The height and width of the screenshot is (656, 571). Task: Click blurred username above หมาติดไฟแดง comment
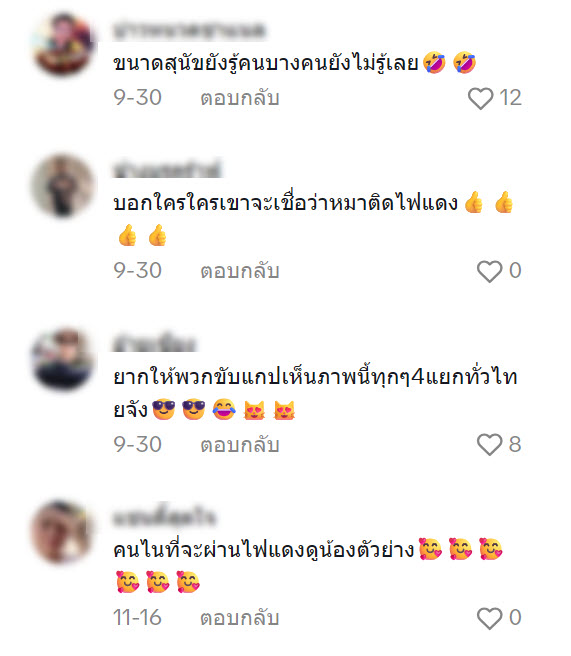(166, 169)
